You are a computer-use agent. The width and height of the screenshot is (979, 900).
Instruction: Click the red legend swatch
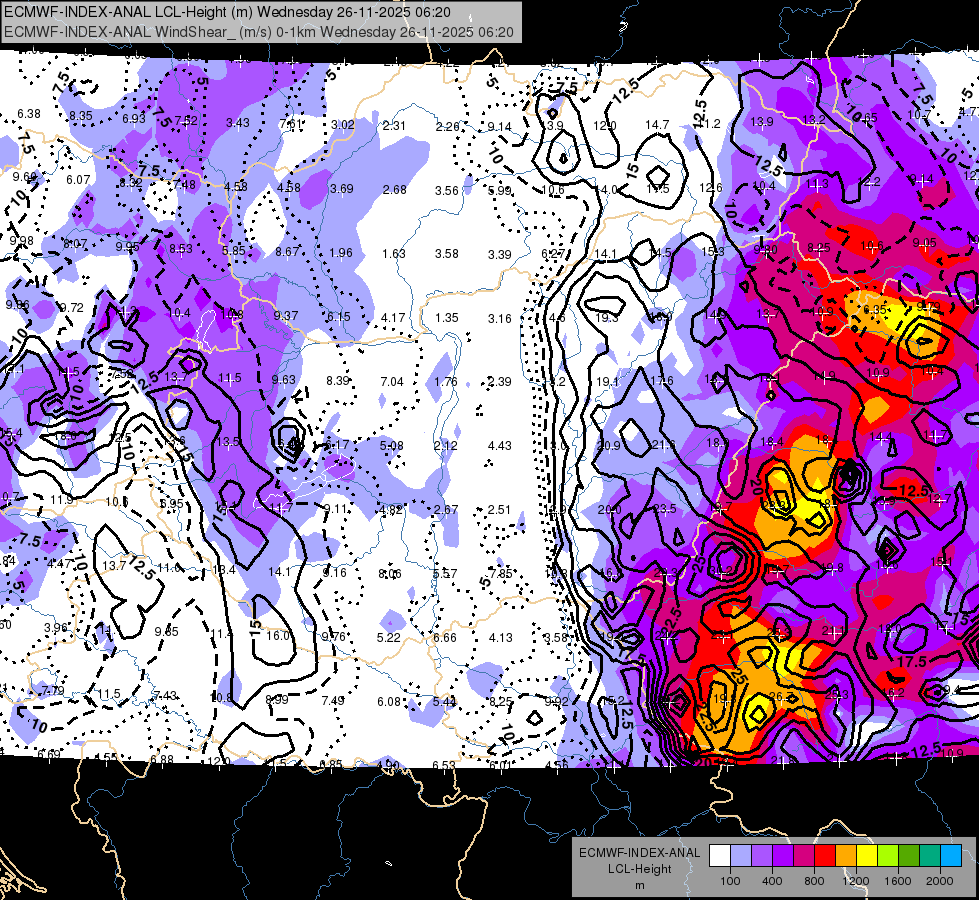825,856
